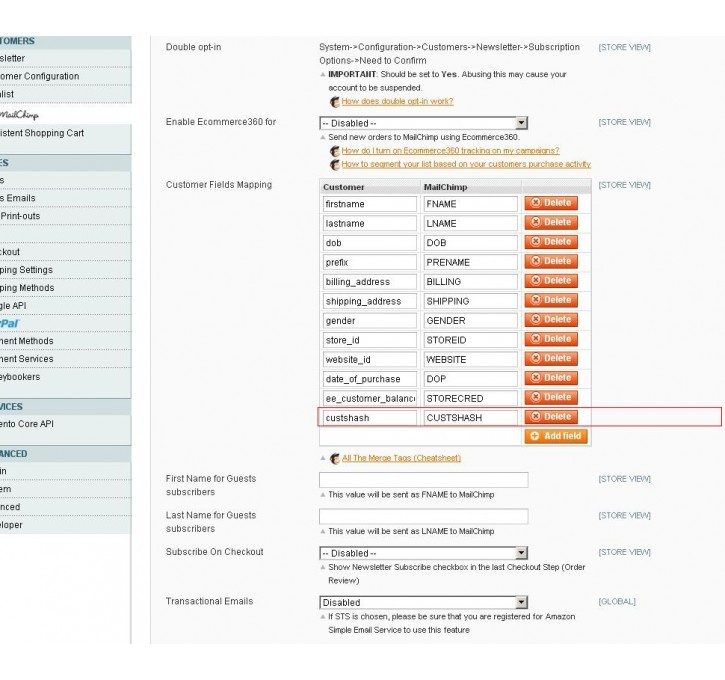Open segment your list by purchase activity link

coord(466,164)
